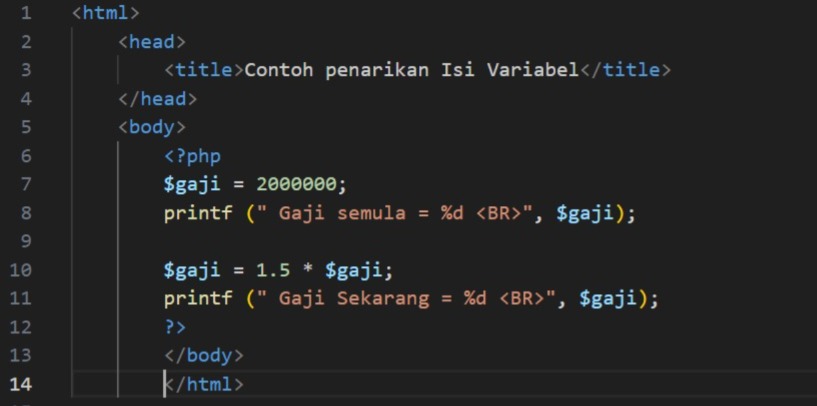This screenshot has width=817, height=406.
Task: Place cursor on the closing head tag
Action: pos(157,99)
